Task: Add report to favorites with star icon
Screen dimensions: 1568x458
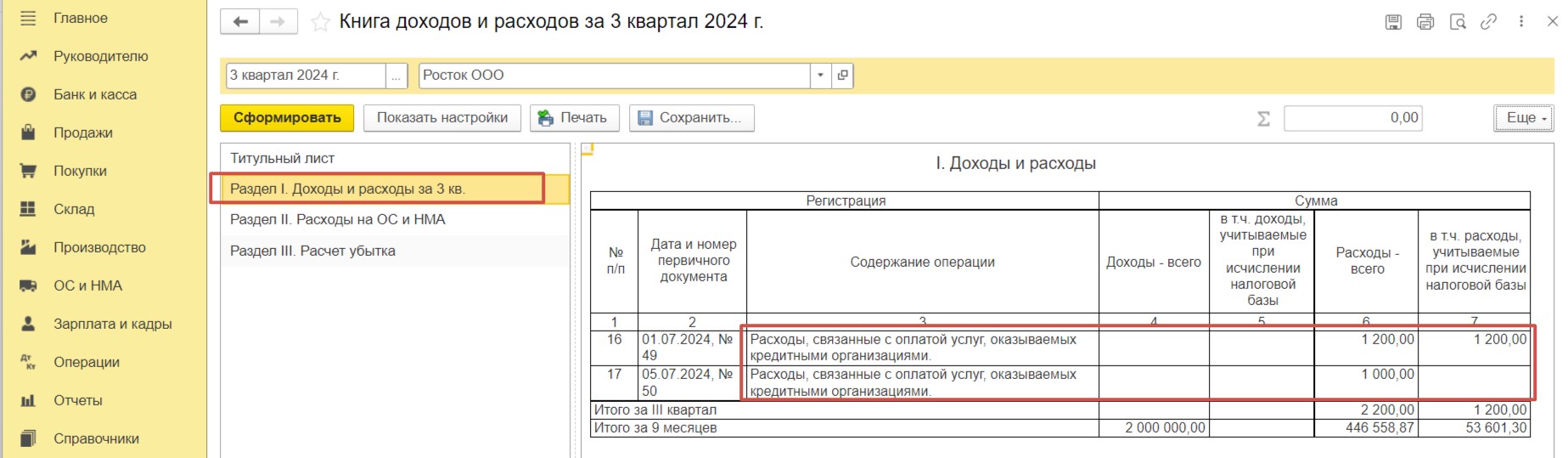Action: [x=320, y=22]
